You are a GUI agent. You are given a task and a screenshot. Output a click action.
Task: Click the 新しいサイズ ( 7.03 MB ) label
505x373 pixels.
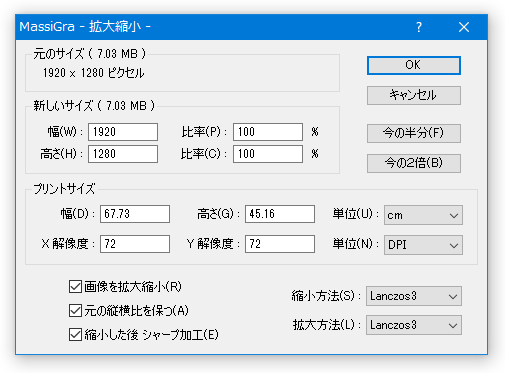[x=94, y=106]
